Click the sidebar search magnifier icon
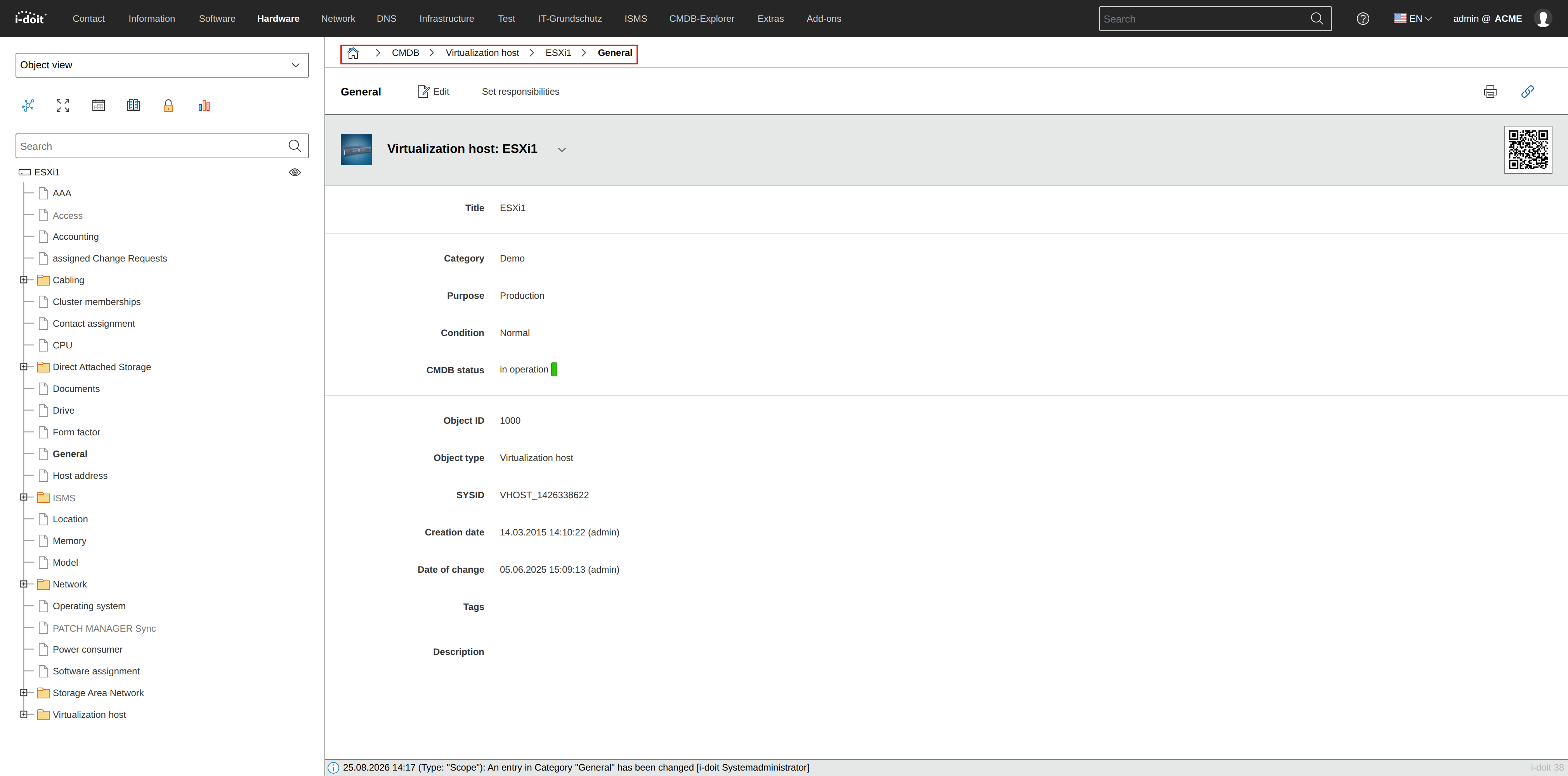This screenshot has height=776, width=1568. tap(295, 146)
